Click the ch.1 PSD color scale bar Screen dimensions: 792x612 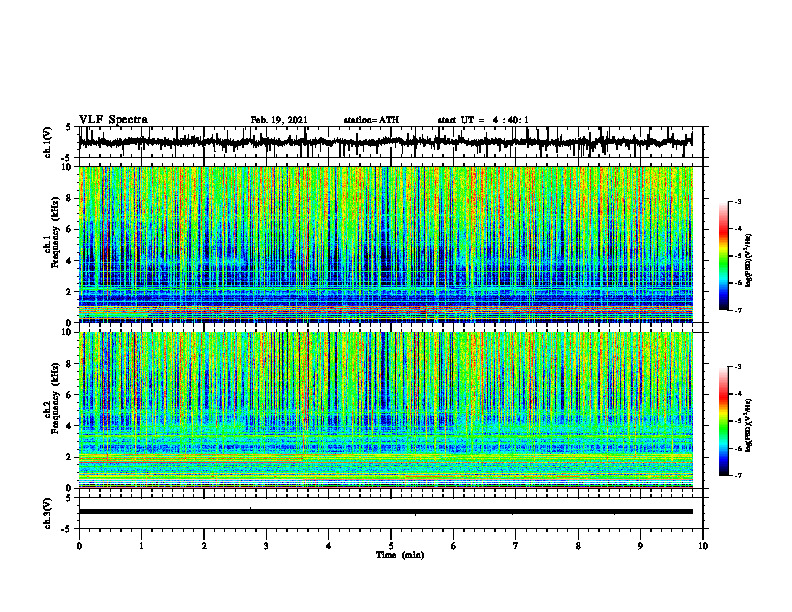tap(724, 256)
